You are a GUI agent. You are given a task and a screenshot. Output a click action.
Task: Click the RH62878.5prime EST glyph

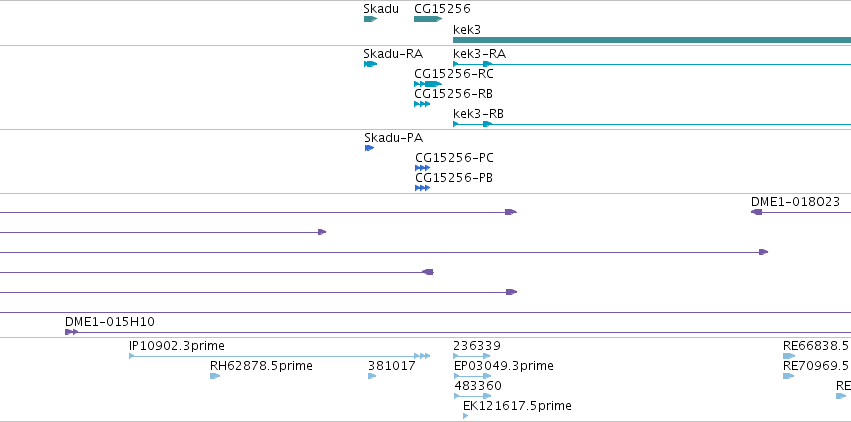tap(215, 376)
